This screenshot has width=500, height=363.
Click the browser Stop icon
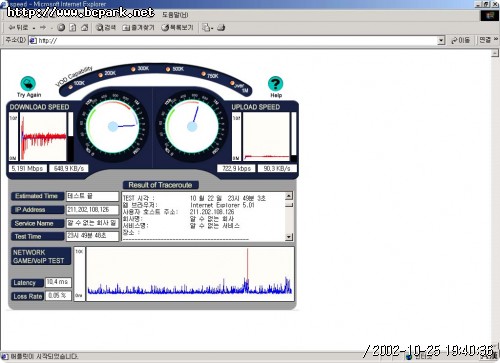click(x=61, y=28)
